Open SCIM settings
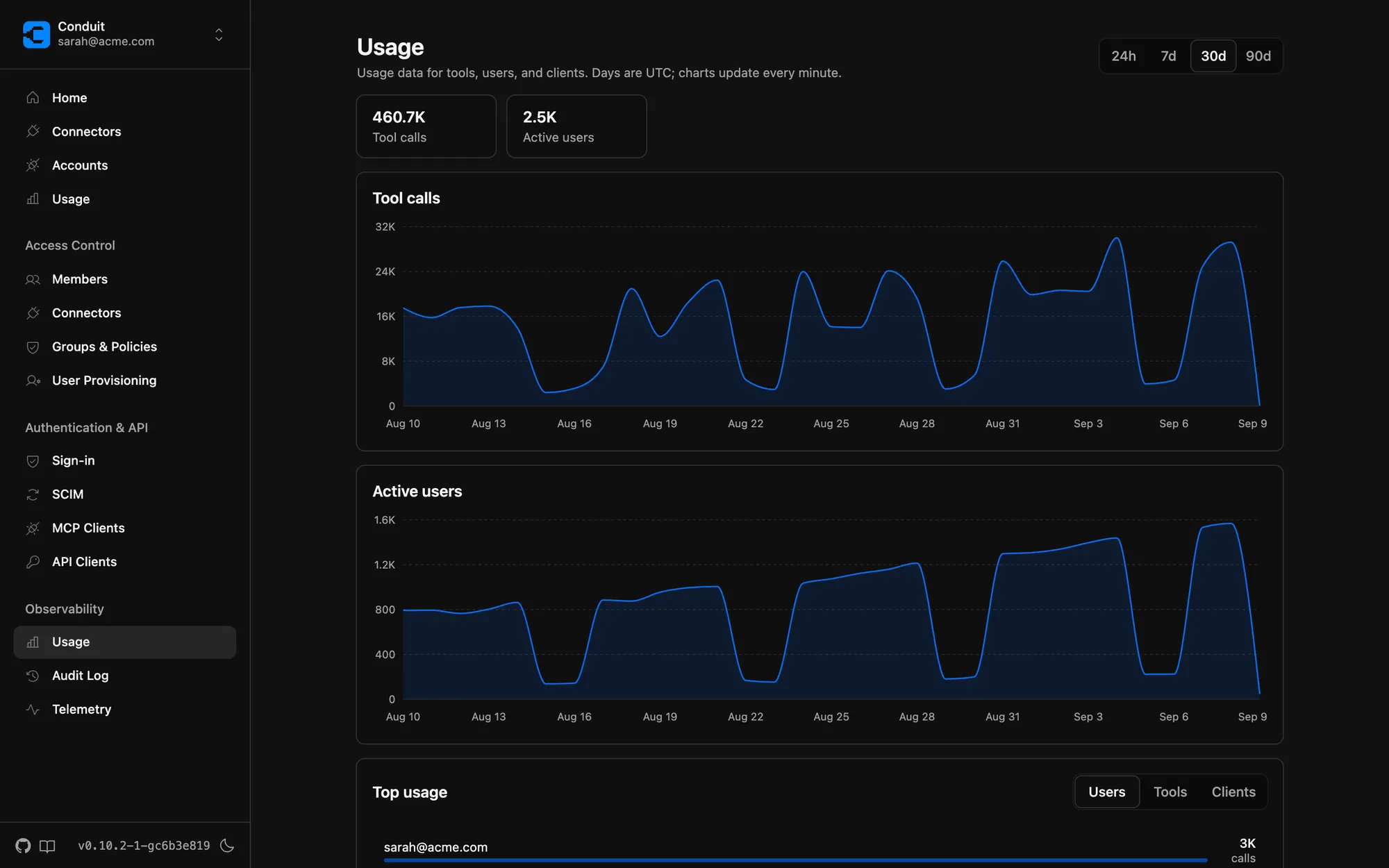This screenshot has width=1389, height=868. pos(67,494)
